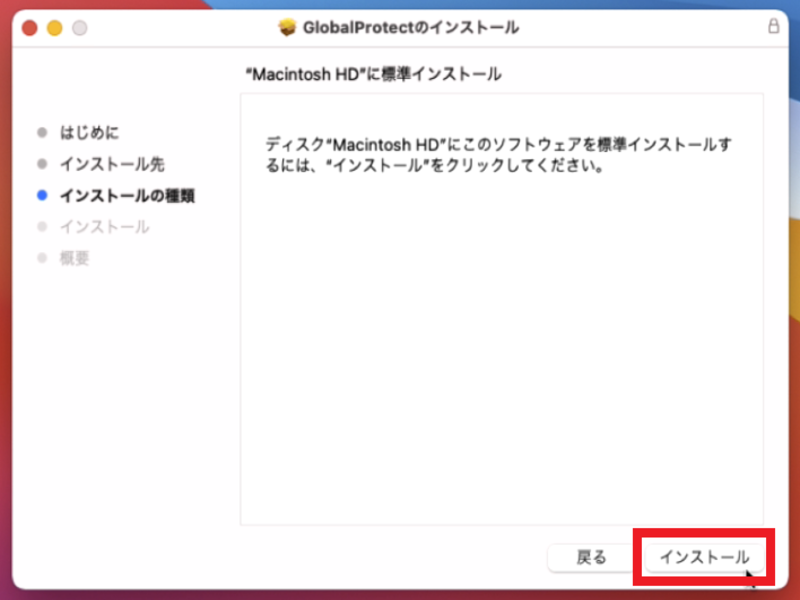800x600 pixels.
Task: Click the blue bullet beside インストールの種類
Action: click(42, 195)
